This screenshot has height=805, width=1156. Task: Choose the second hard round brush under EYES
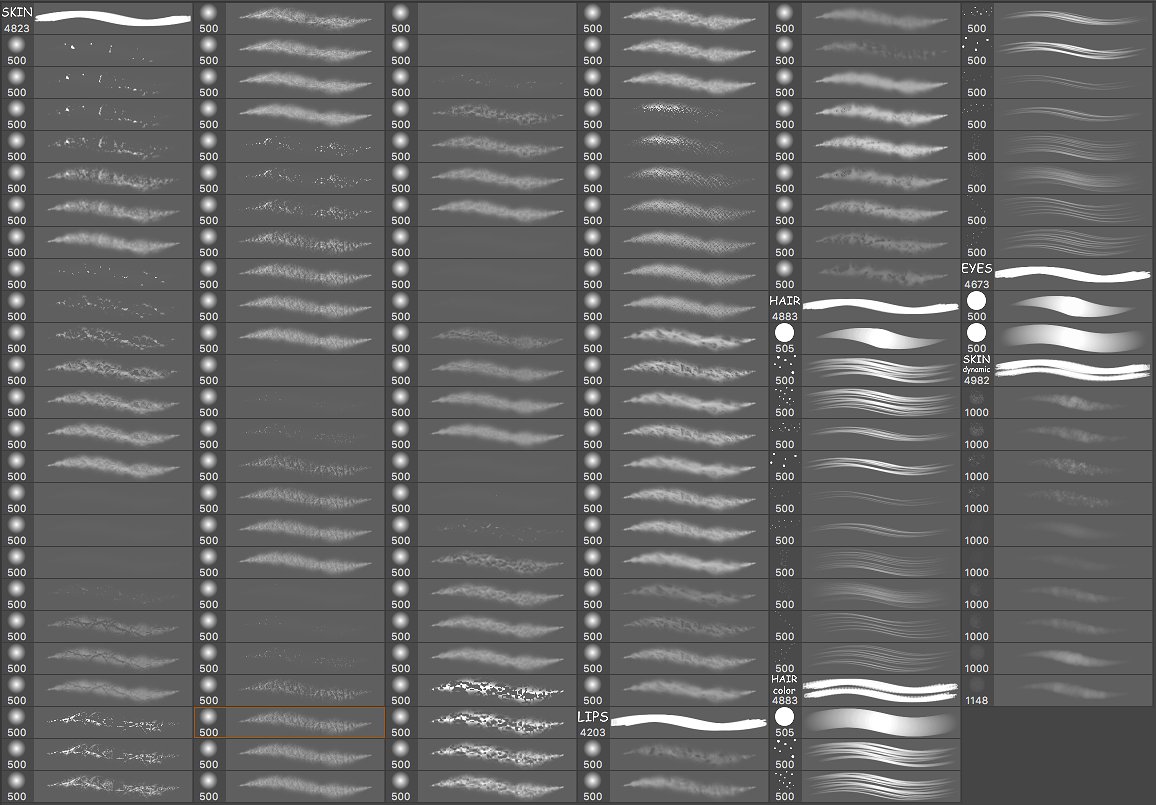pos(1057,338)
